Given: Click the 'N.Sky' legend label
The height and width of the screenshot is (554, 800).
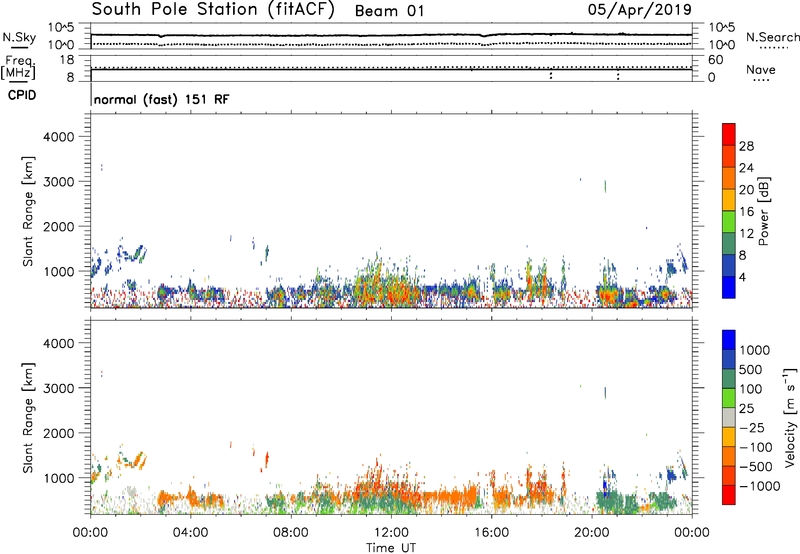Looking at the screenshot, I should 19,37.
